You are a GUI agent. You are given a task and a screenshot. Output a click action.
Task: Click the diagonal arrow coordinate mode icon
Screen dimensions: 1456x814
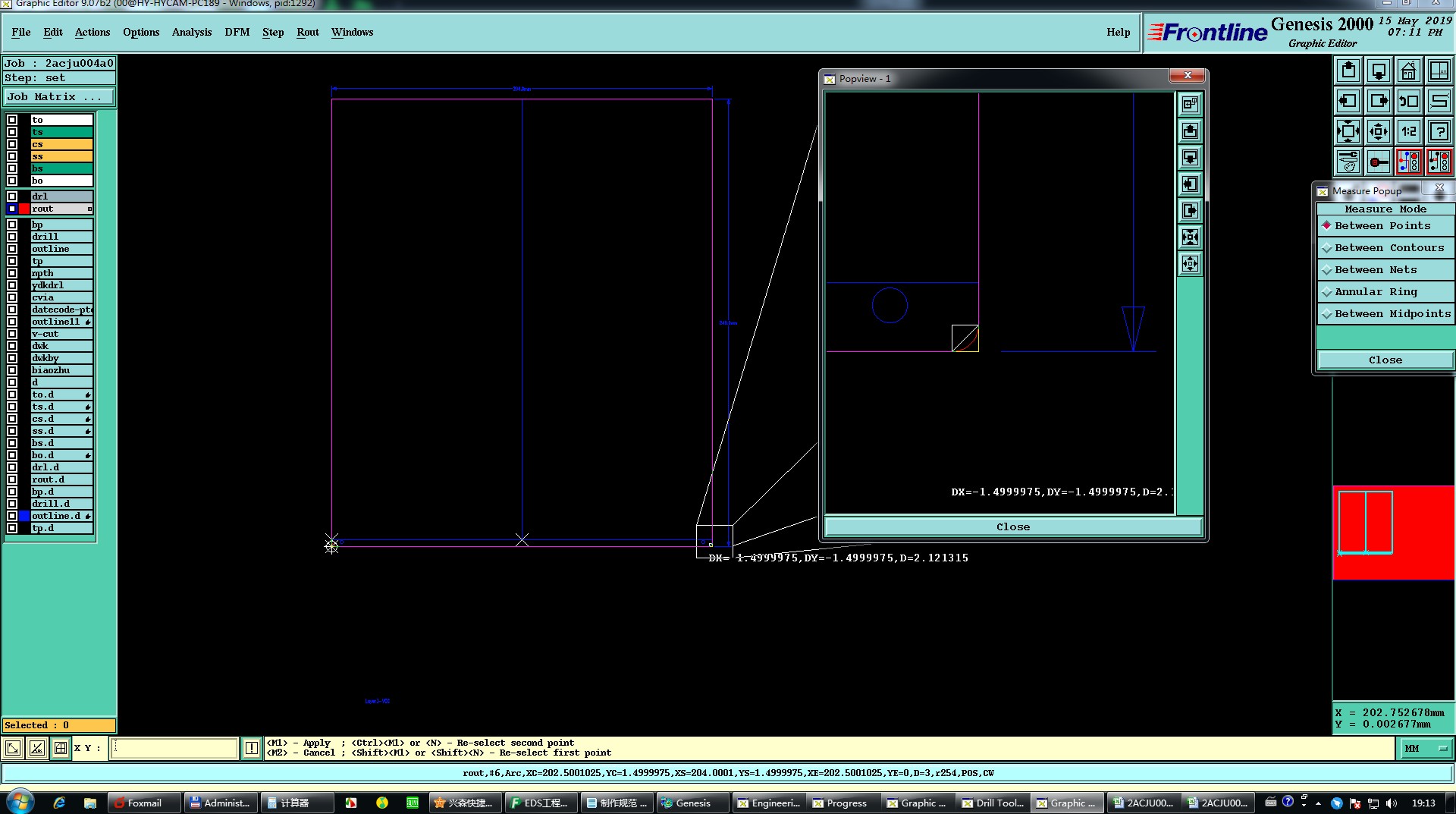(13, 748)
